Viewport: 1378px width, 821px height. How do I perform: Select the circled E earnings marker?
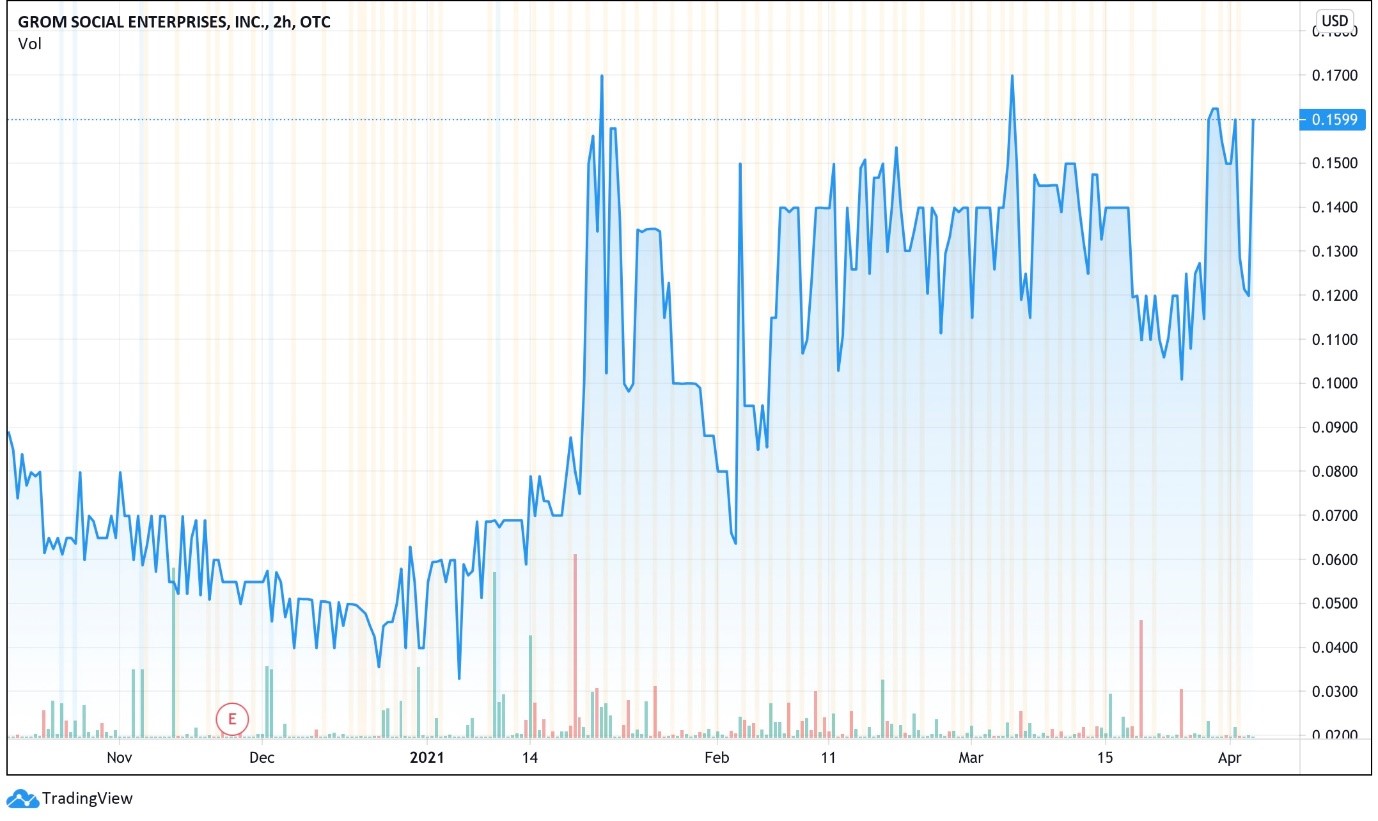(x=230, y=719)
